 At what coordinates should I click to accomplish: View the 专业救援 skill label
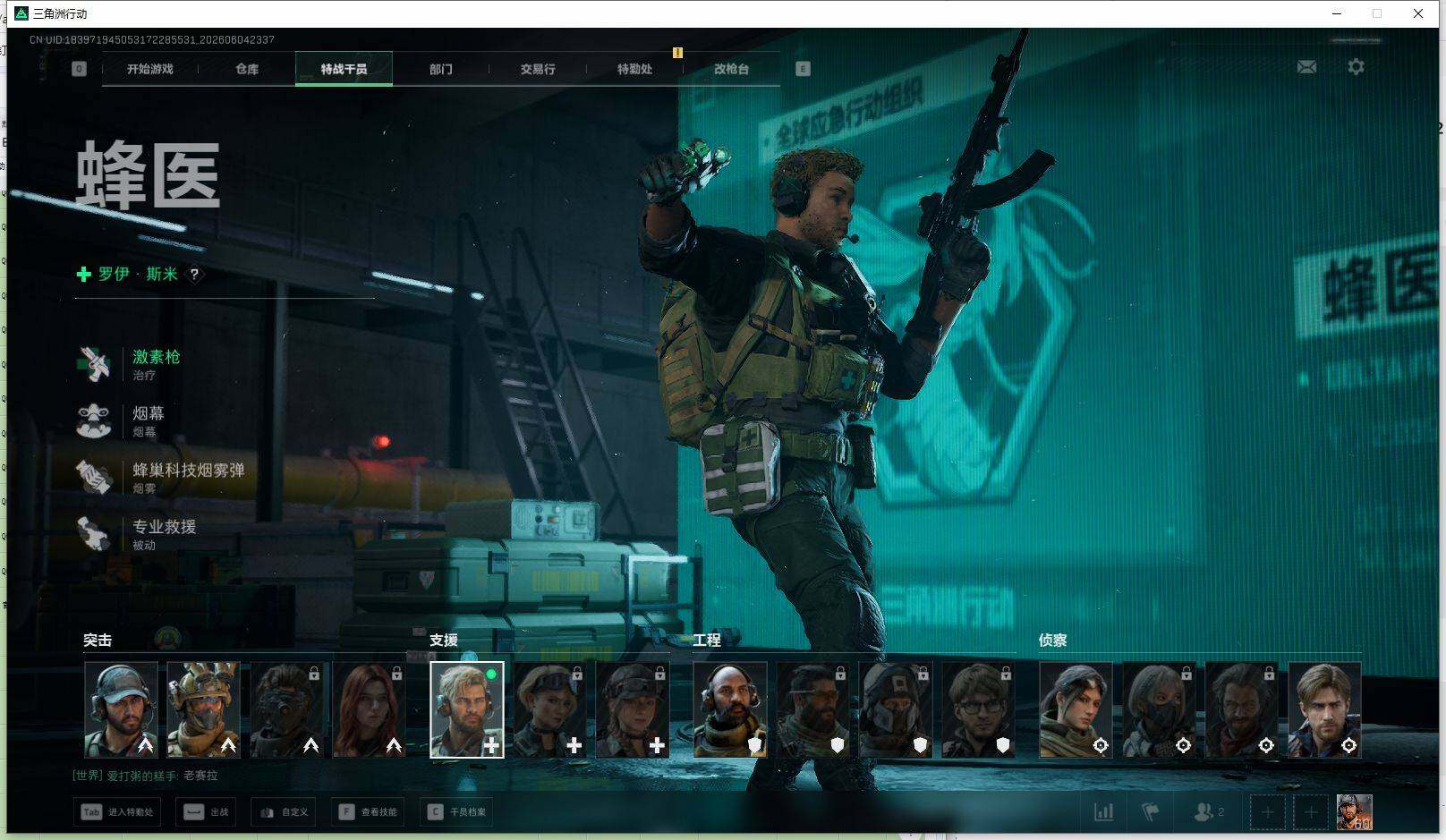[x=165, y=526]
